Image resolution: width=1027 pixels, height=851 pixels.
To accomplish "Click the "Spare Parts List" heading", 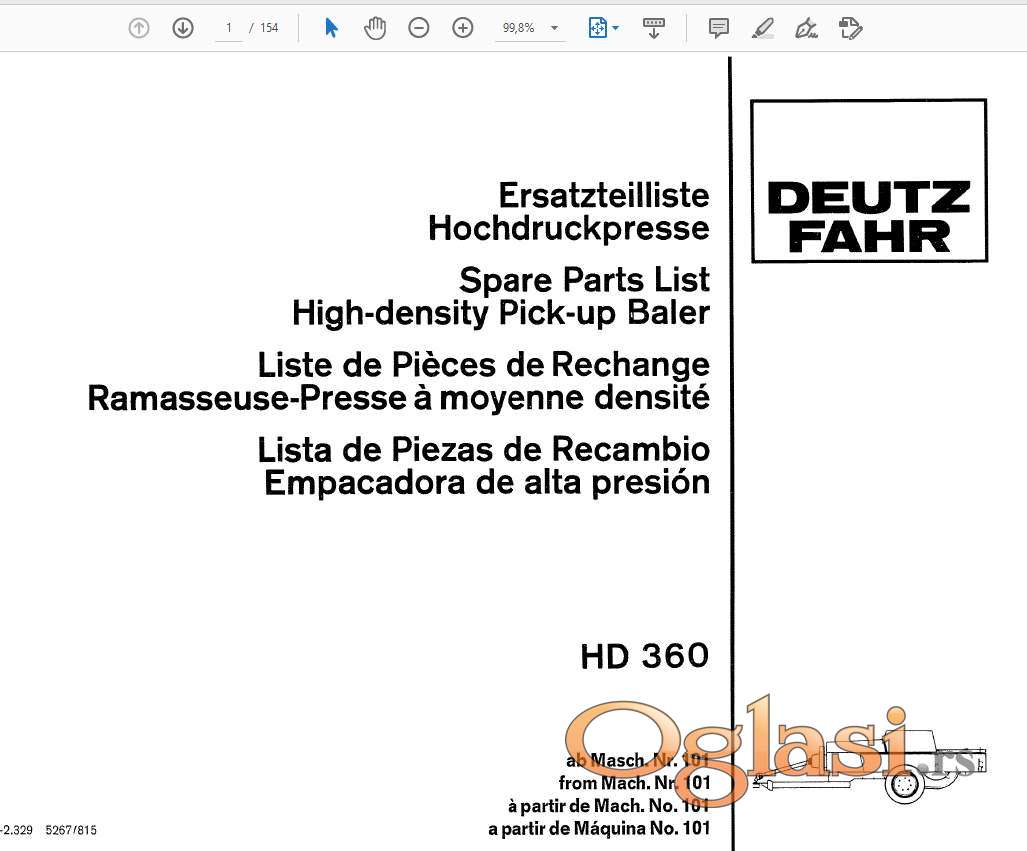I will pos(584,280).
